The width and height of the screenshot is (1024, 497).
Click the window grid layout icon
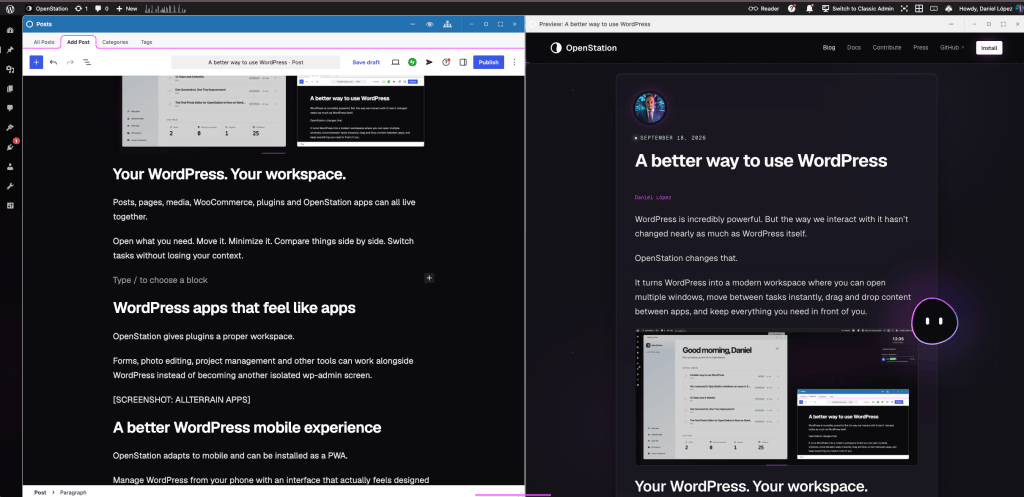tap(919, 8)
